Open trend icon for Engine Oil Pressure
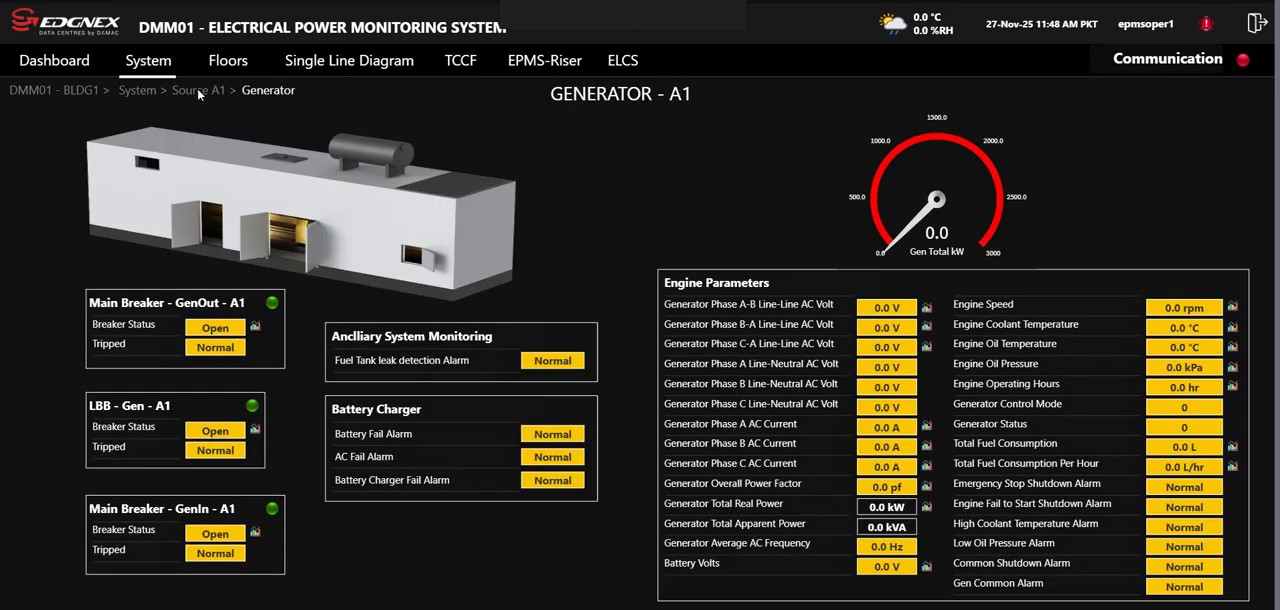This screenshot has width=1280, height=610. [x=1232, y=366]
